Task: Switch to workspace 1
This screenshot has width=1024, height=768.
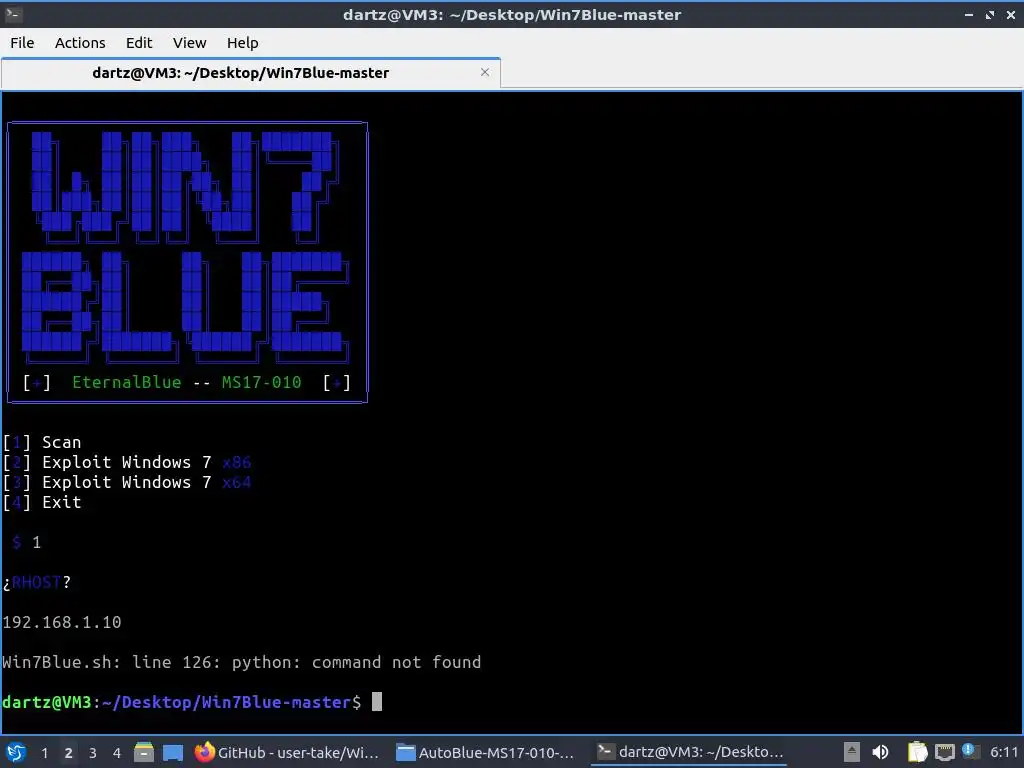Action: click(x=44, y=753)
